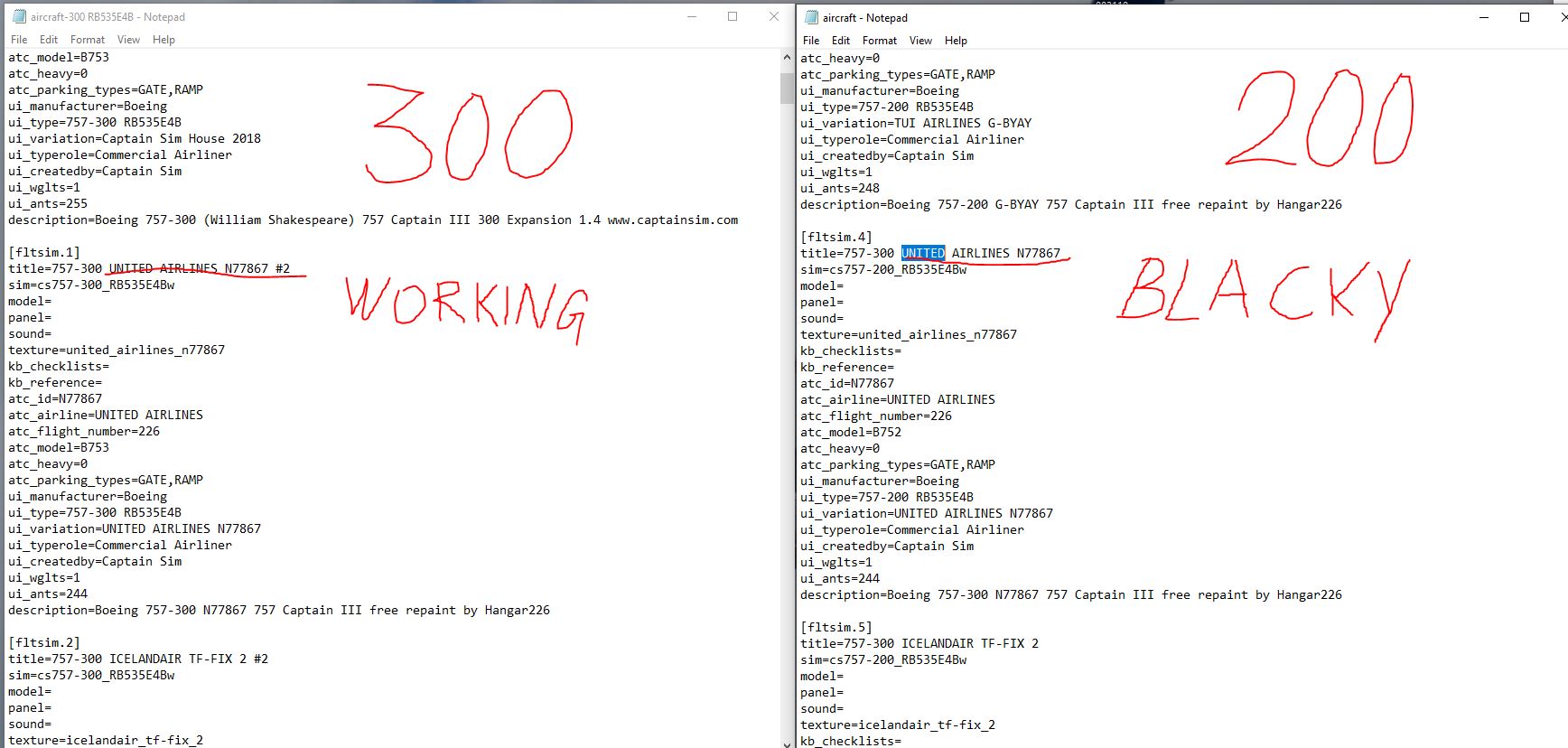Minimize the right aircraft Notepad window
The height and width of the screenshot is (748, 1568).
click(x=1484, y=17)
